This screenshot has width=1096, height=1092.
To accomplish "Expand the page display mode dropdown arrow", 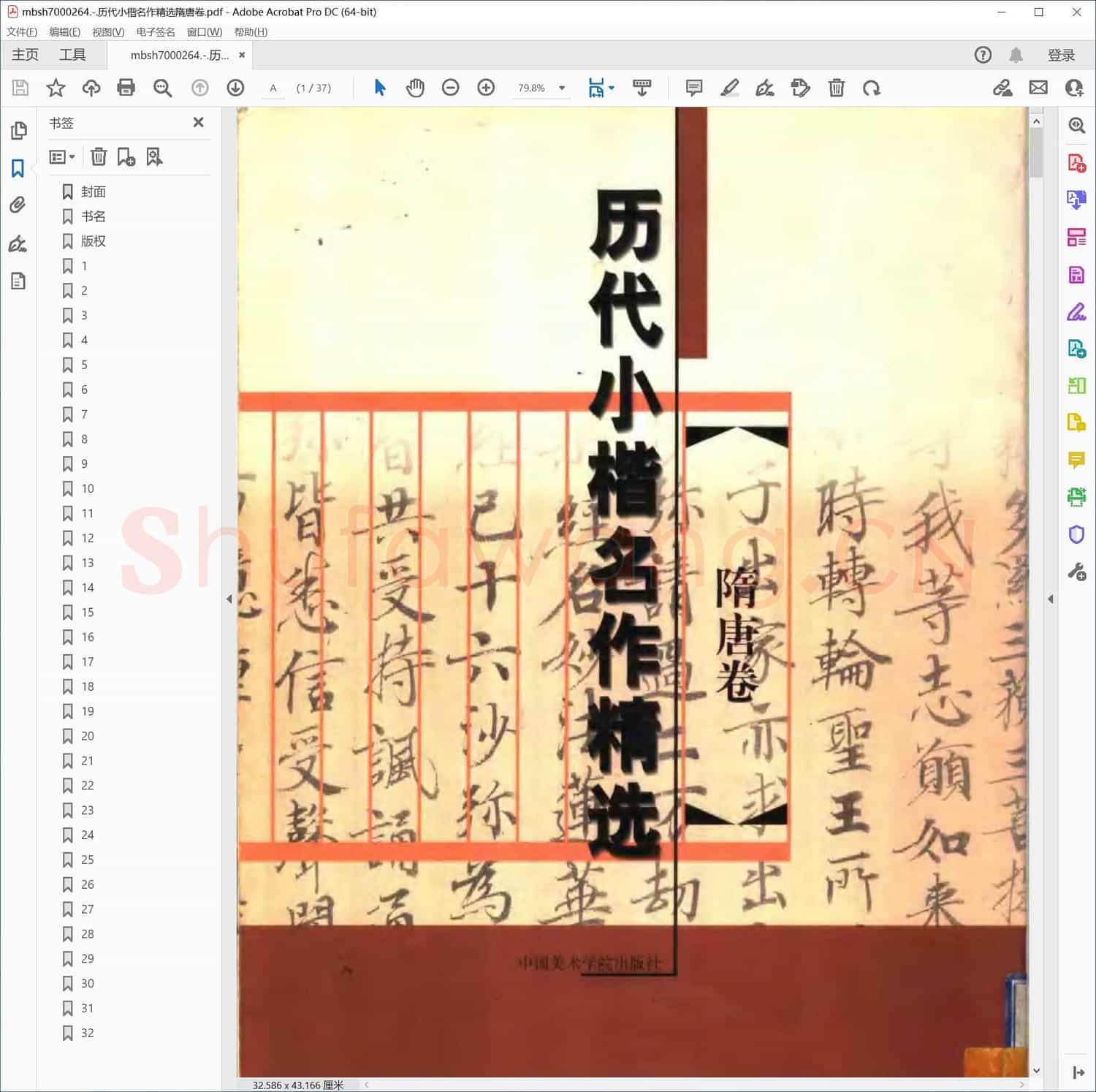I will click(611, 88).
